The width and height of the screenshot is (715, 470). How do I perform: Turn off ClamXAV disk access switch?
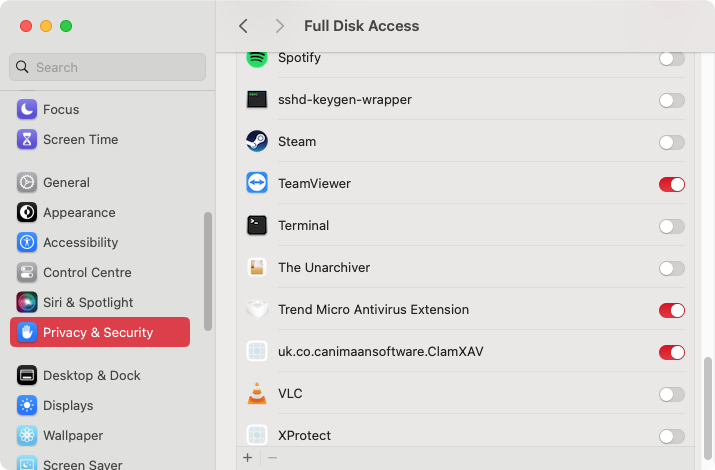click(672, 352)
